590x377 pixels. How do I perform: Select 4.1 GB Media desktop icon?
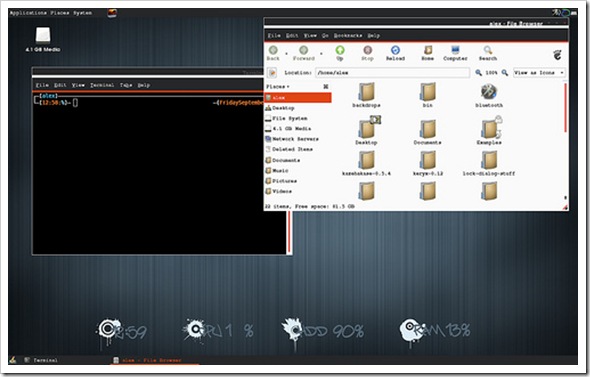coord(43,39)
